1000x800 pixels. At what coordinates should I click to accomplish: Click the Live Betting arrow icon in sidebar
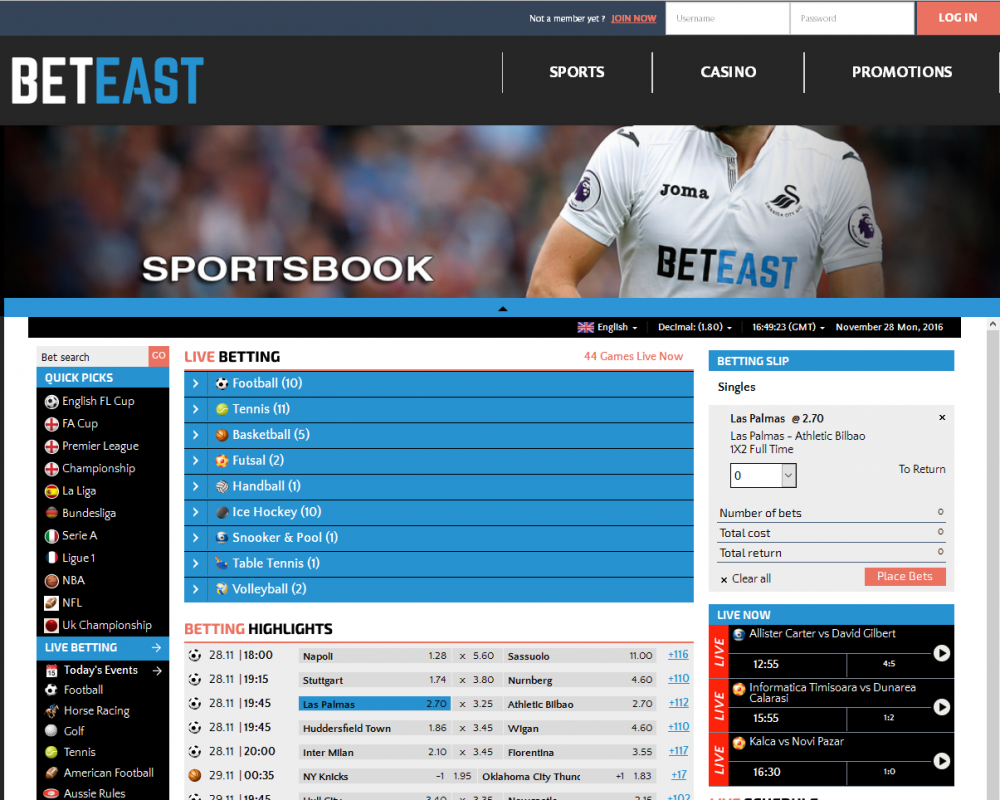tap(156, 648)
